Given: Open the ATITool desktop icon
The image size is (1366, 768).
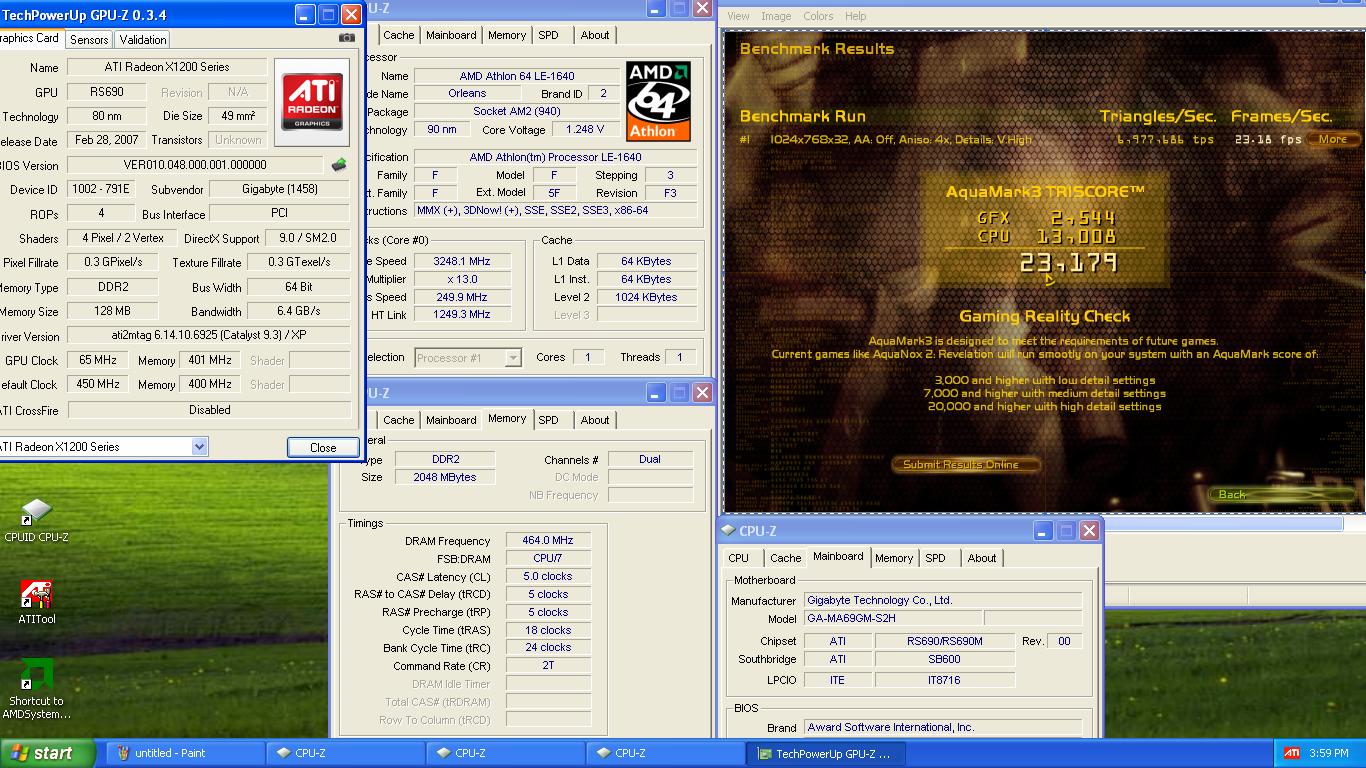Looking at the screenshot, I should tap(36, 603).
